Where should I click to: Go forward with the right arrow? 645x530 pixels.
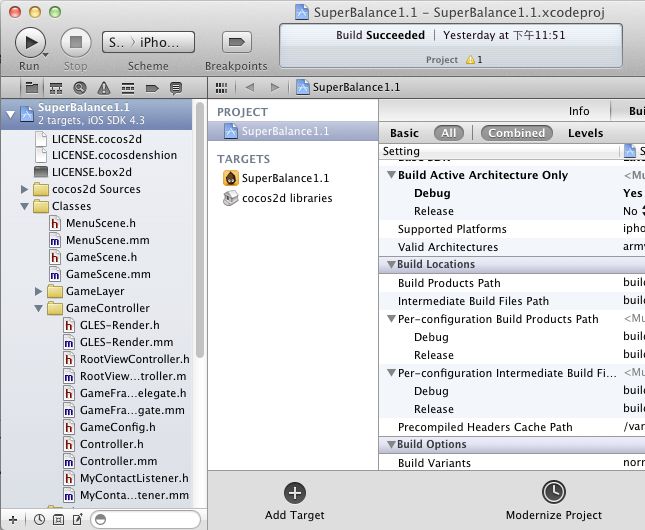point(274,87)
